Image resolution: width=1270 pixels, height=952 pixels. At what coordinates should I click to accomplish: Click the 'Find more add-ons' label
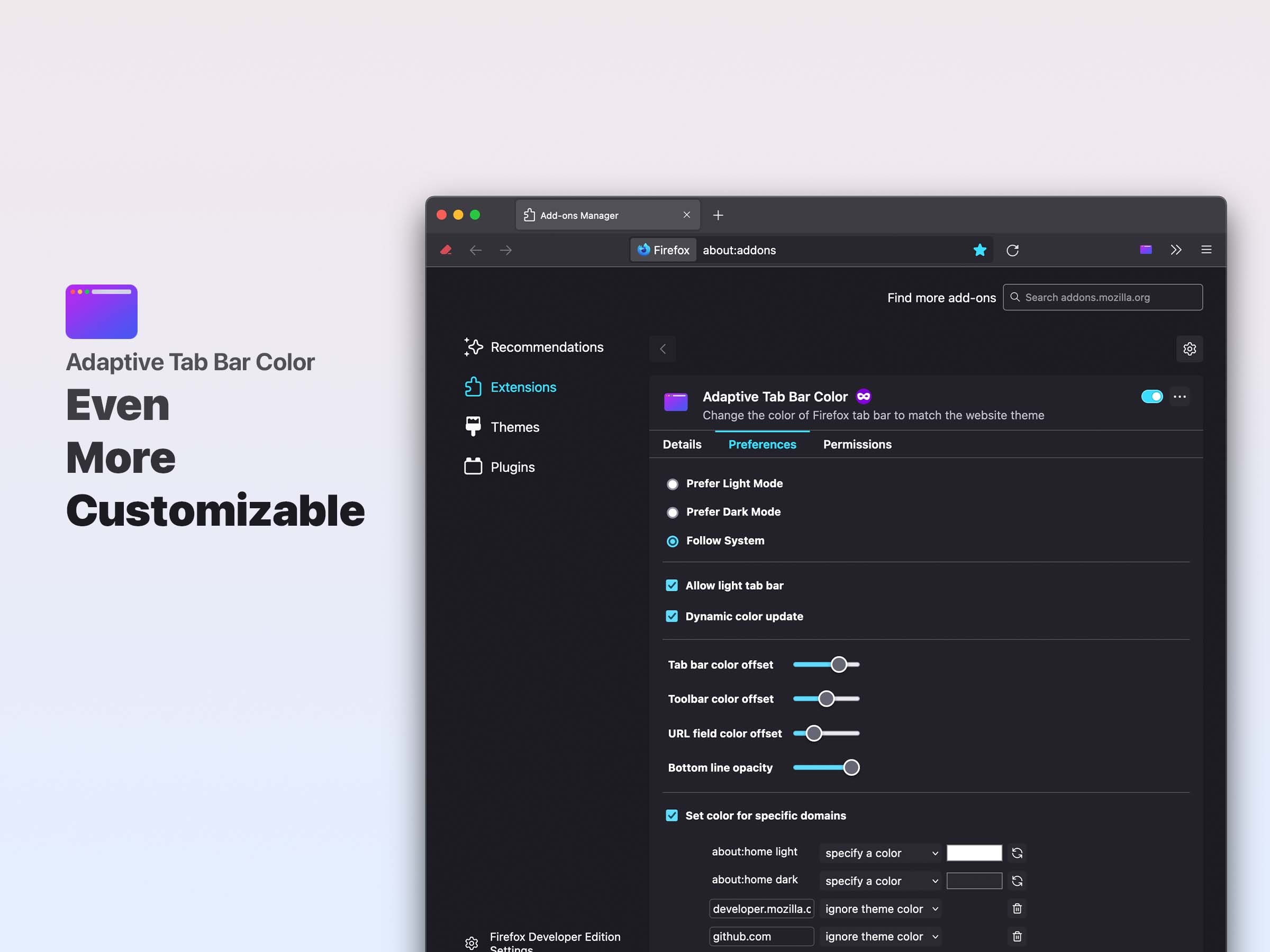pyautogui.click(x=941, y=298)
